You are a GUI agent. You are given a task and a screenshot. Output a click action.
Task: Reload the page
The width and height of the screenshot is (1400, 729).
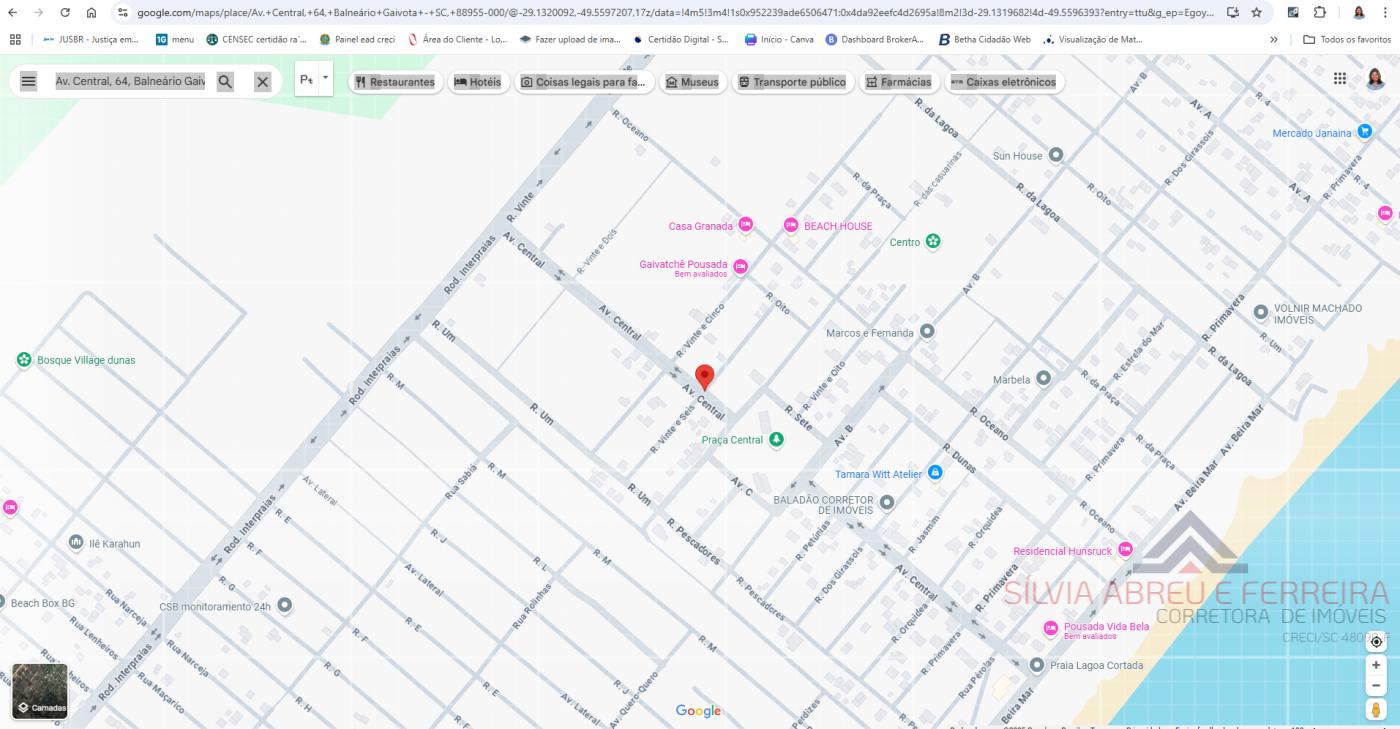(65, 12)
